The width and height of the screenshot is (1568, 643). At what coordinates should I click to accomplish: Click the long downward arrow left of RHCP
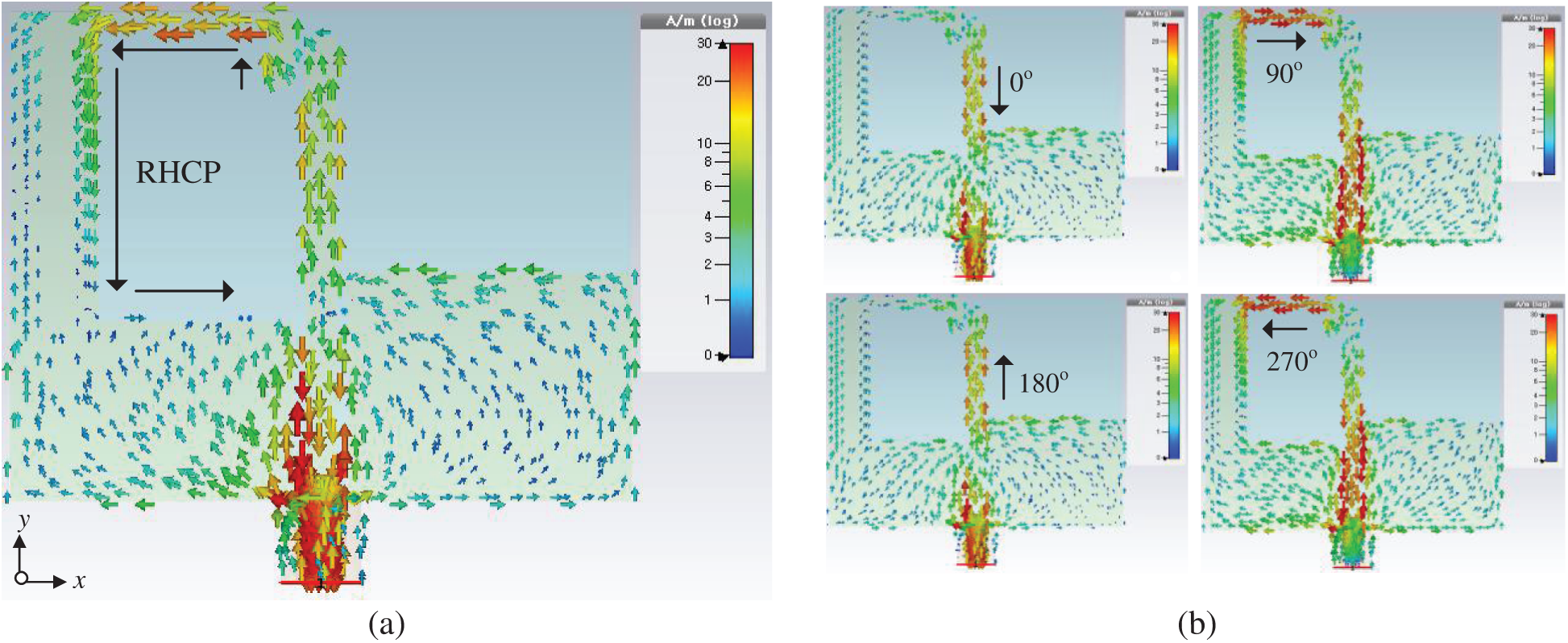coord(118,177)
